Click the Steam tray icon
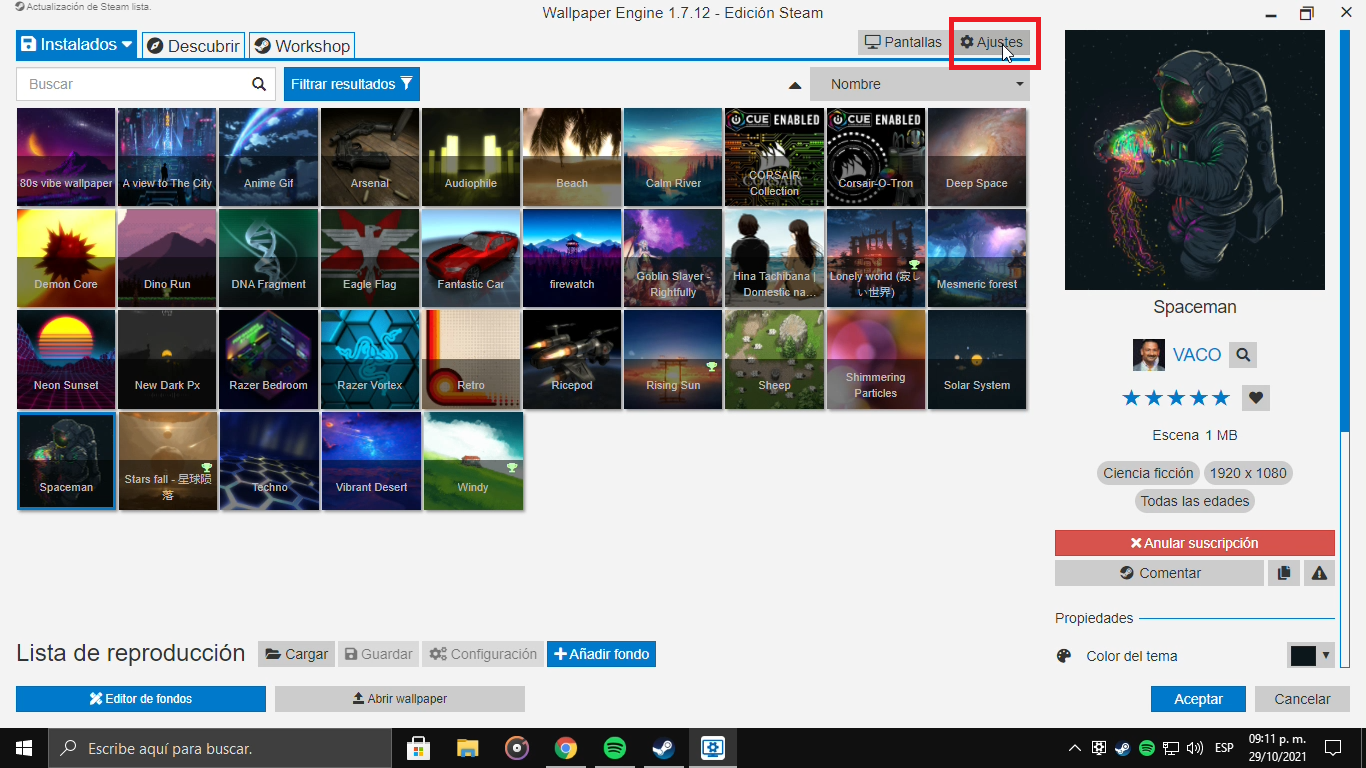 click(1123, 748)
